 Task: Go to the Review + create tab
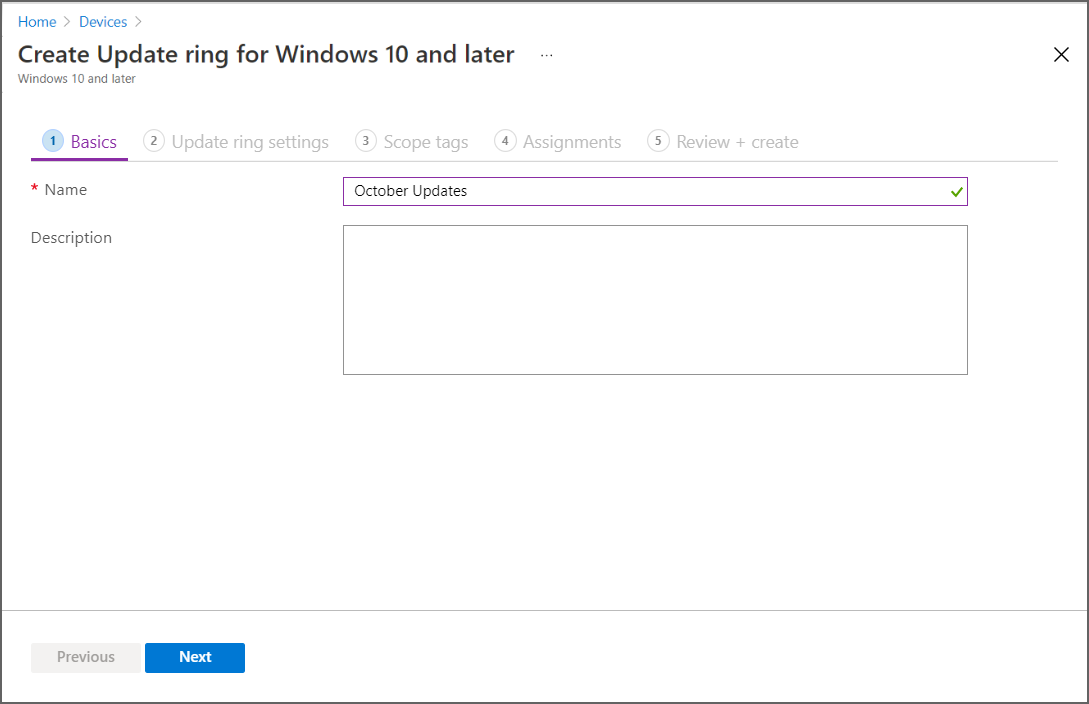pos(736,141)
